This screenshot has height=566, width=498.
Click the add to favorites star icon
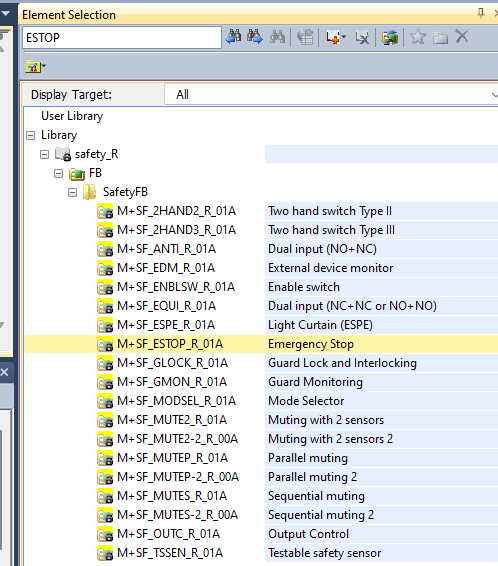point(418,37)
